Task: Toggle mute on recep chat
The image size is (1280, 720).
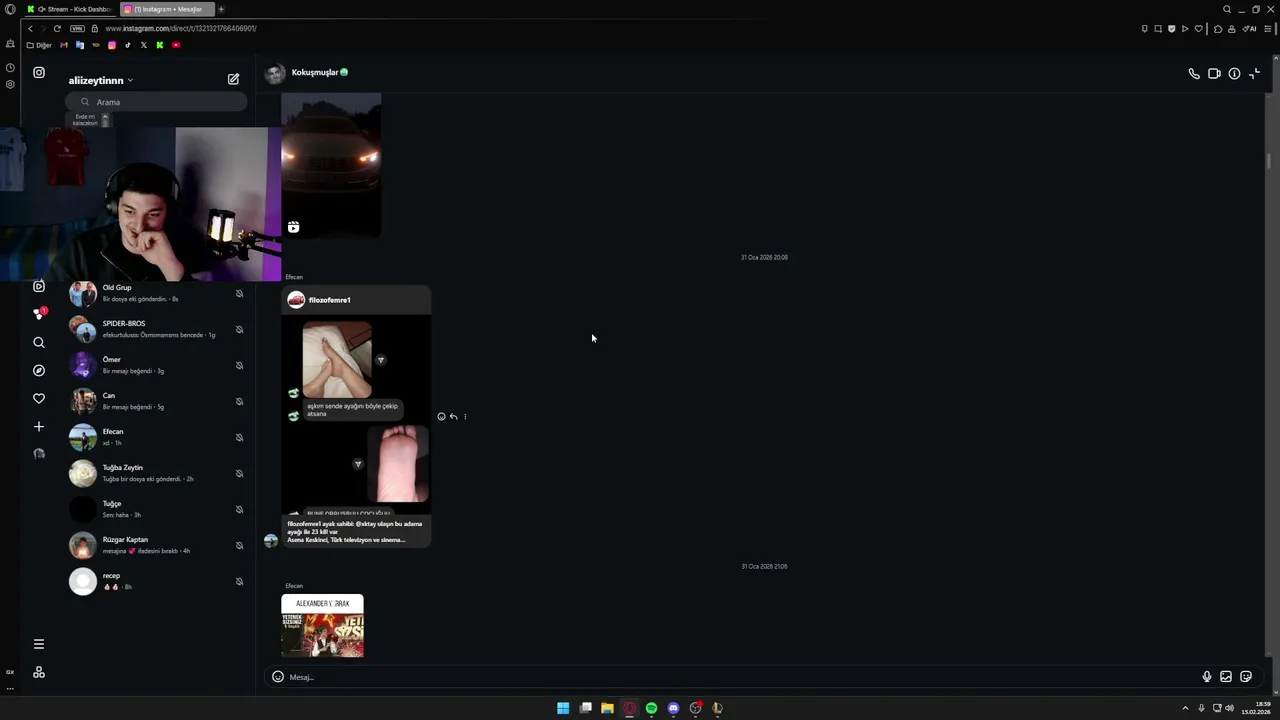Action: (239, 581)
